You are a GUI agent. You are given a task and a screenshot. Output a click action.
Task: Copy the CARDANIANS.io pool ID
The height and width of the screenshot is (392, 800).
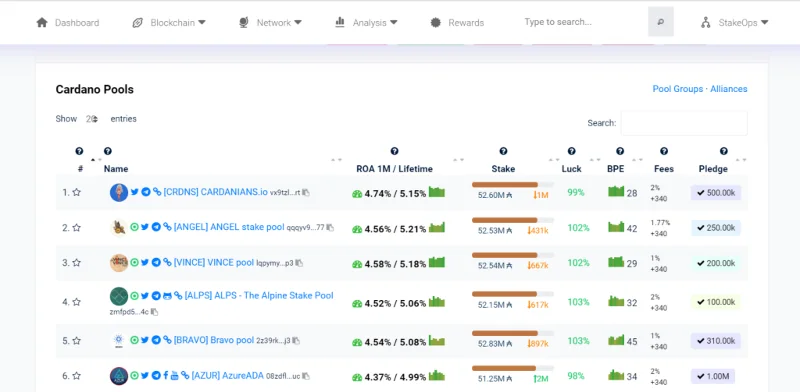306,193
